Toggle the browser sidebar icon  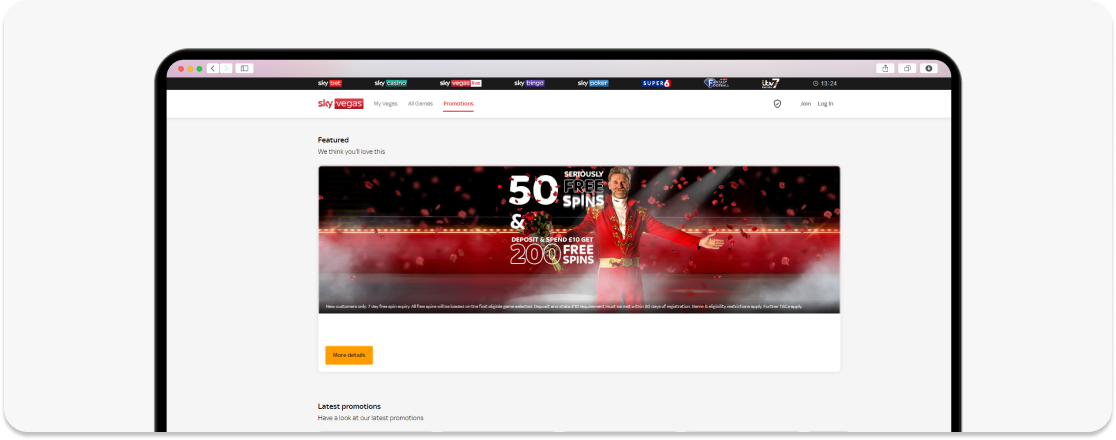pyautogui.click(x=244, y=68)
